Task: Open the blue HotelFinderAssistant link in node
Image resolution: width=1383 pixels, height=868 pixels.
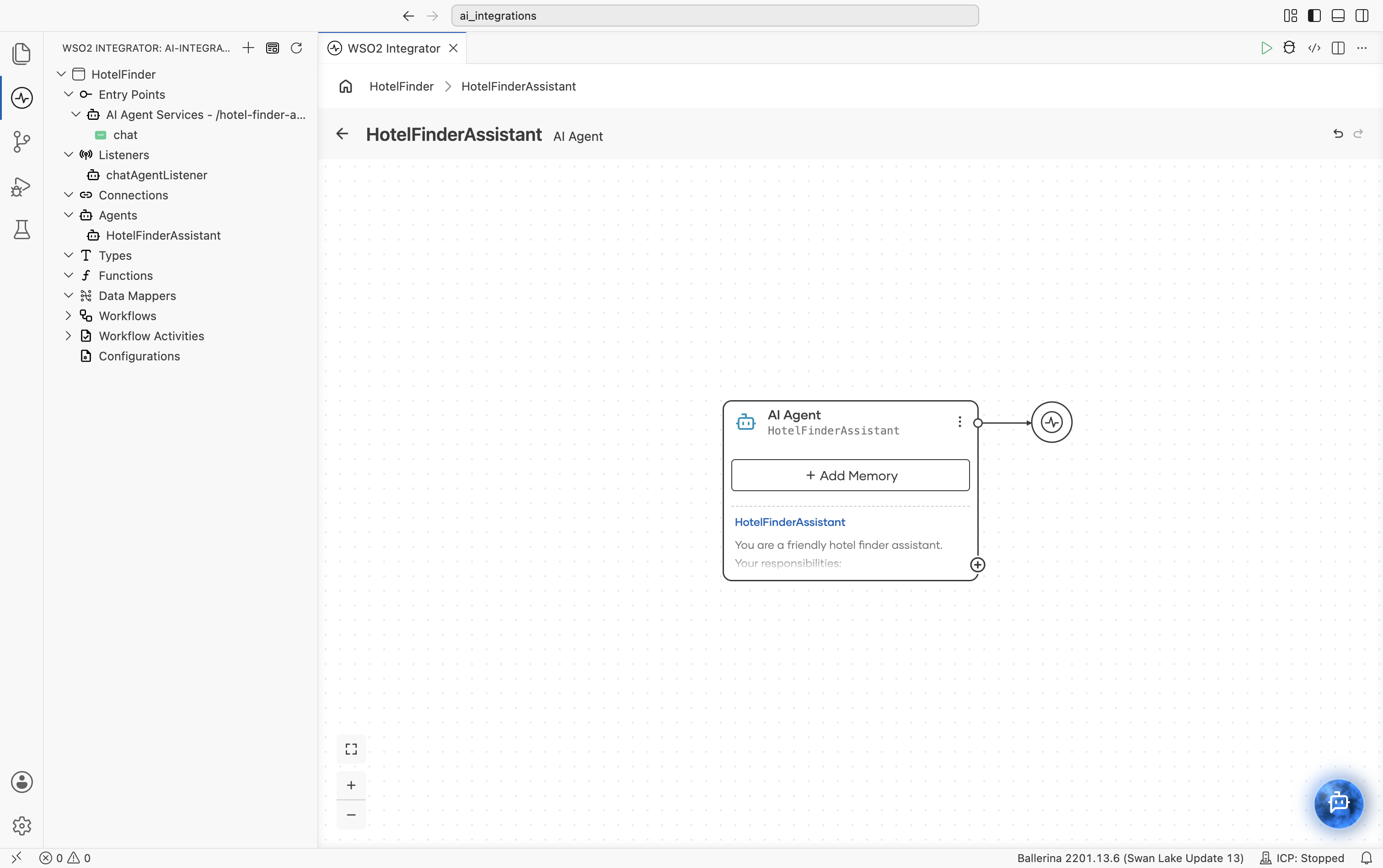Action: pos(789,522)
